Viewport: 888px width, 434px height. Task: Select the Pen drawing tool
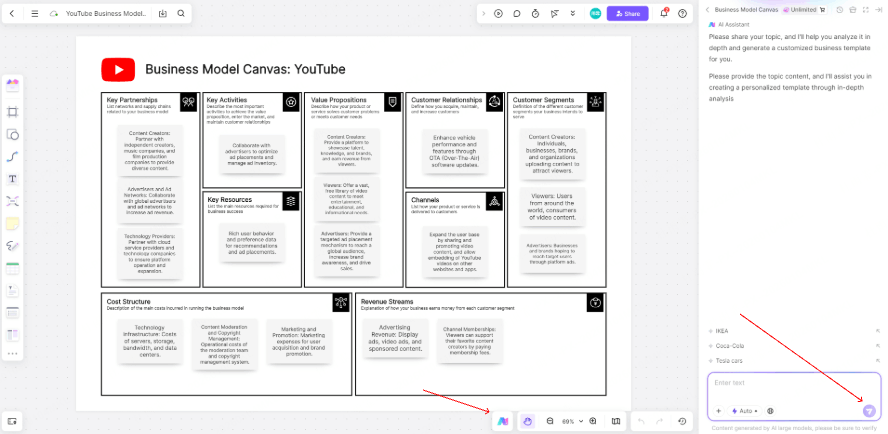[12, 246]
